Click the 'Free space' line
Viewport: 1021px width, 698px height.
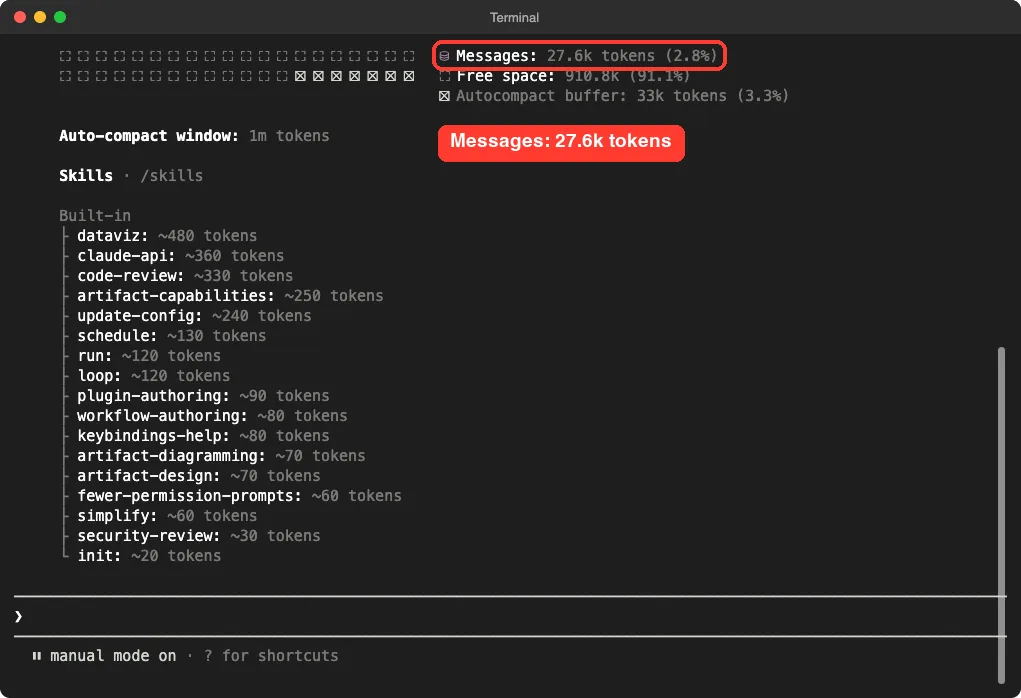[x=564, y=76]
